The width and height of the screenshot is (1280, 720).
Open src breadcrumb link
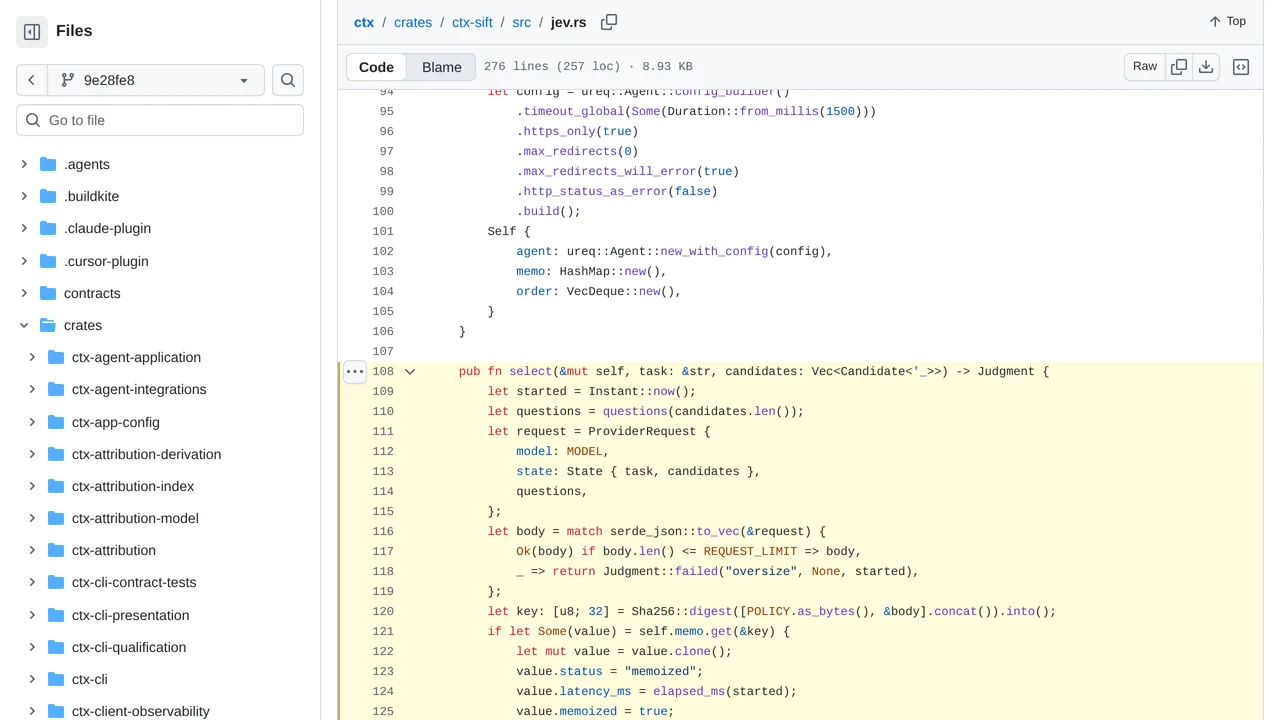click(x=522, y=22)
